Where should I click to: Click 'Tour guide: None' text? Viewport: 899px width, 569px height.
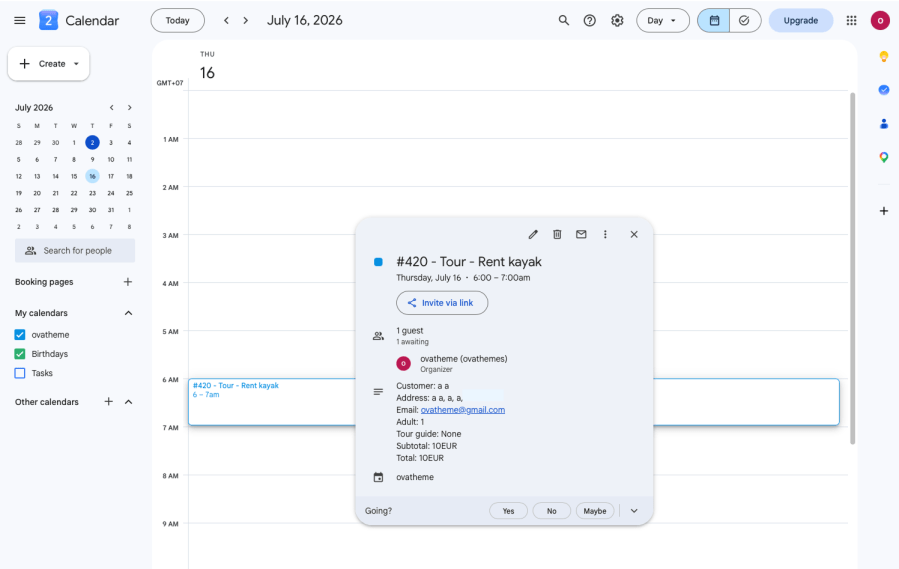coord(429,434)
